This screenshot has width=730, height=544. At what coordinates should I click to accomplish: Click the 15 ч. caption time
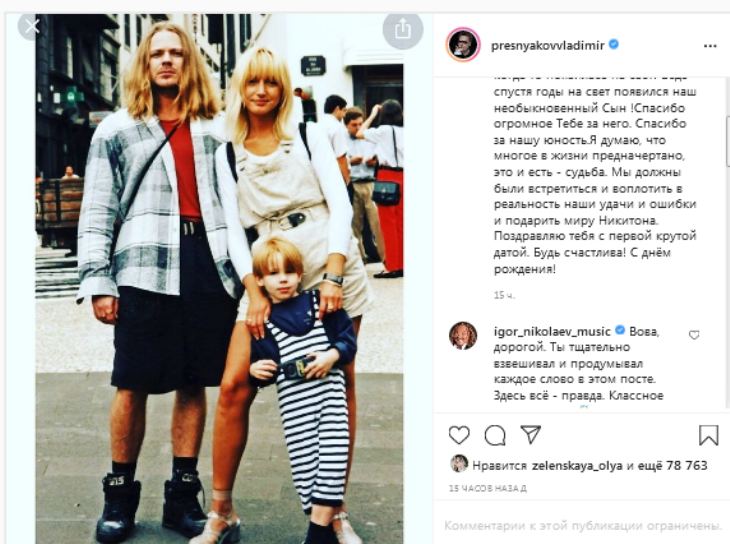[x=504, y=295]
